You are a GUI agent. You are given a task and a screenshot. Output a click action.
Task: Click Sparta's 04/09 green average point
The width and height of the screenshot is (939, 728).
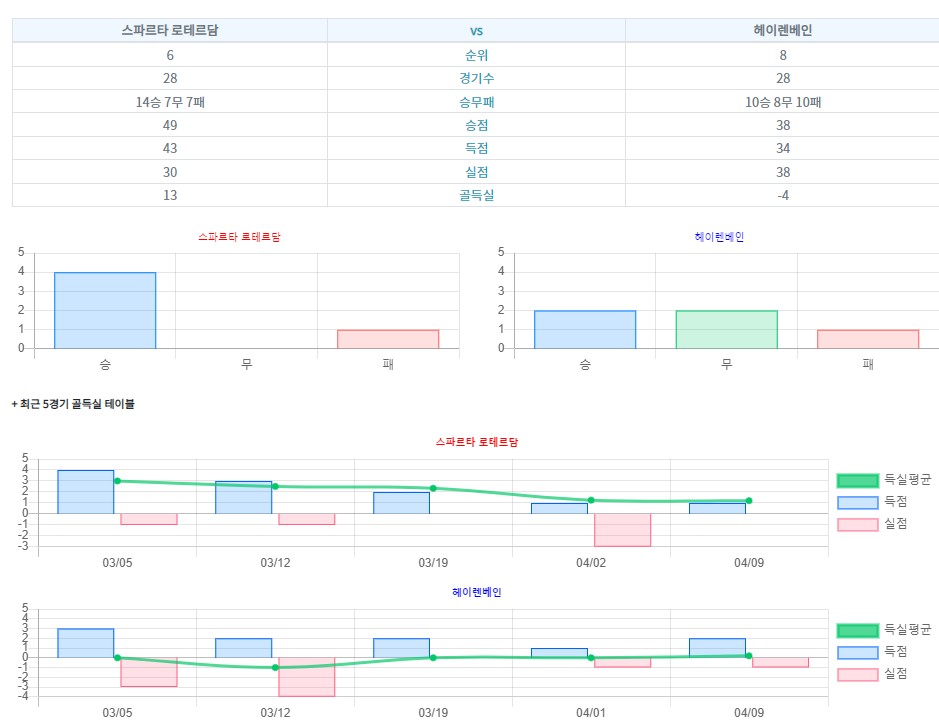click(x=749, y=500)
